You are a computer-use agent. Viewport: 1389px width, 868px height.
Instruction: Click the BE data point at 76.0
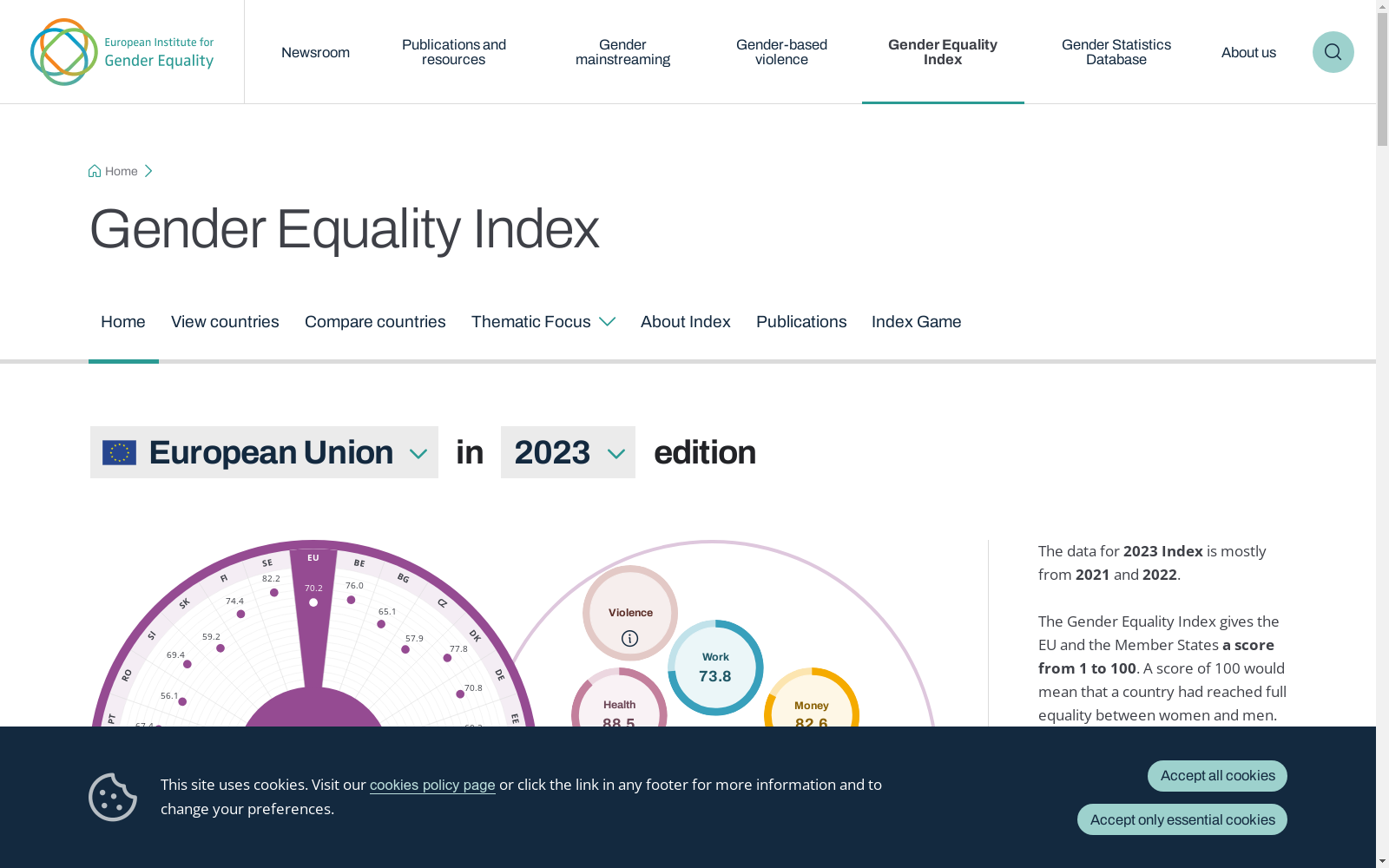(x=351, y=600)
